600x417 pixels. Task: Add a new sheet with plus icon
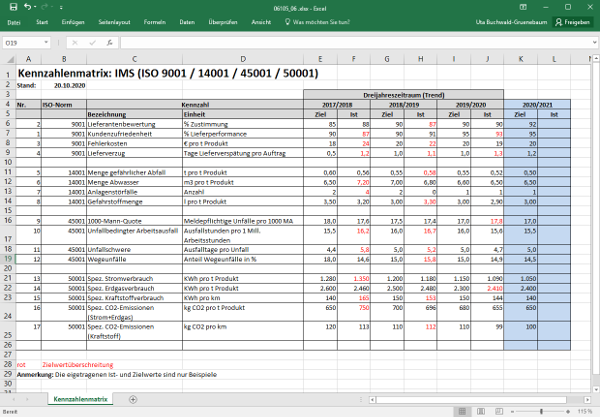133,399
